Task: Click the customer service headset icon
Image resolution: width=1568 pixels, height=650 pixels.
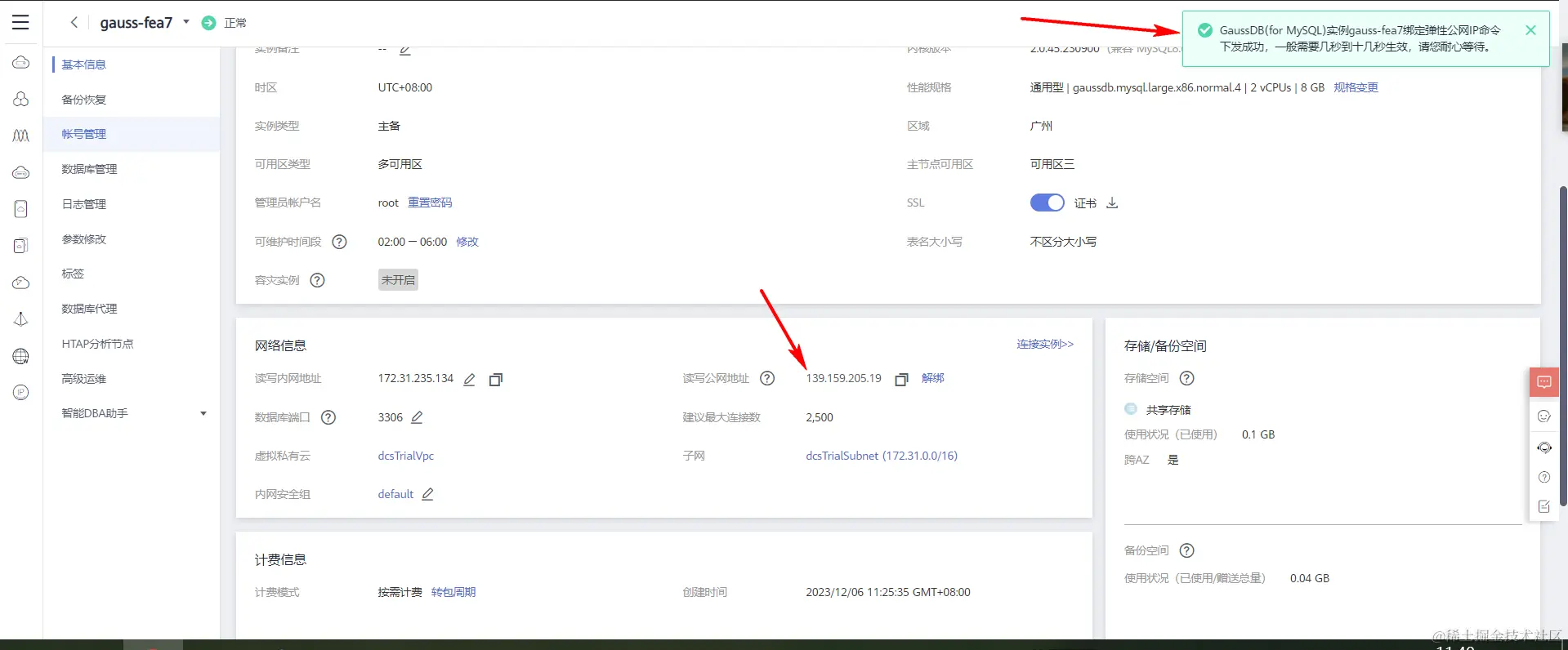Action: click(1544, 447)
